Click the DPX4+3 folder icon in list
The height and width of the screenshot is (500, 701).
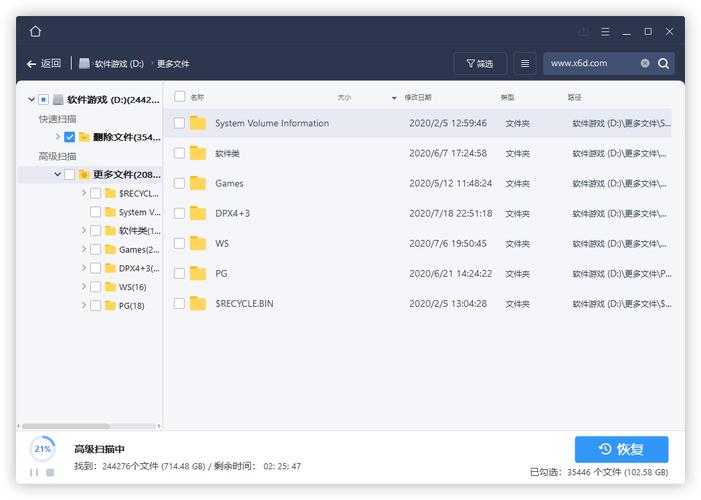(x=198, y=213)
